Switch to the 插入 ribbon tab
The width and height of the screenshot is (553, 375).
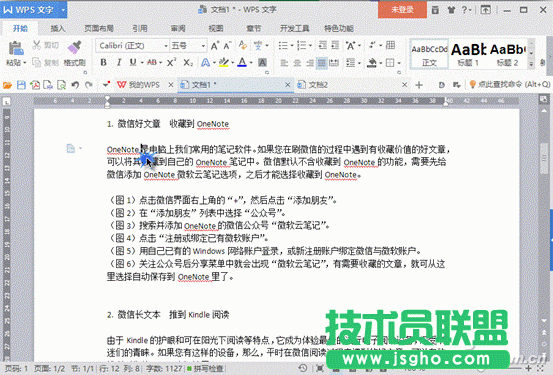click(58, 28)
